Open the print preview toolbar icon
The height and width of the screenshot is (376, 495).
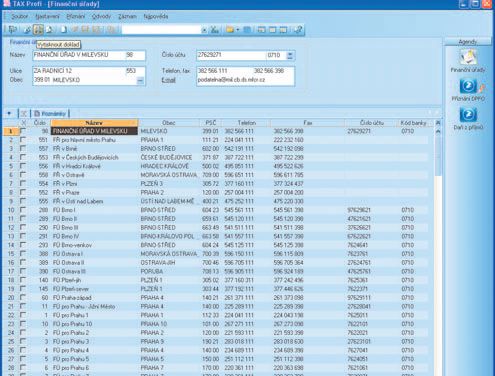50,30
